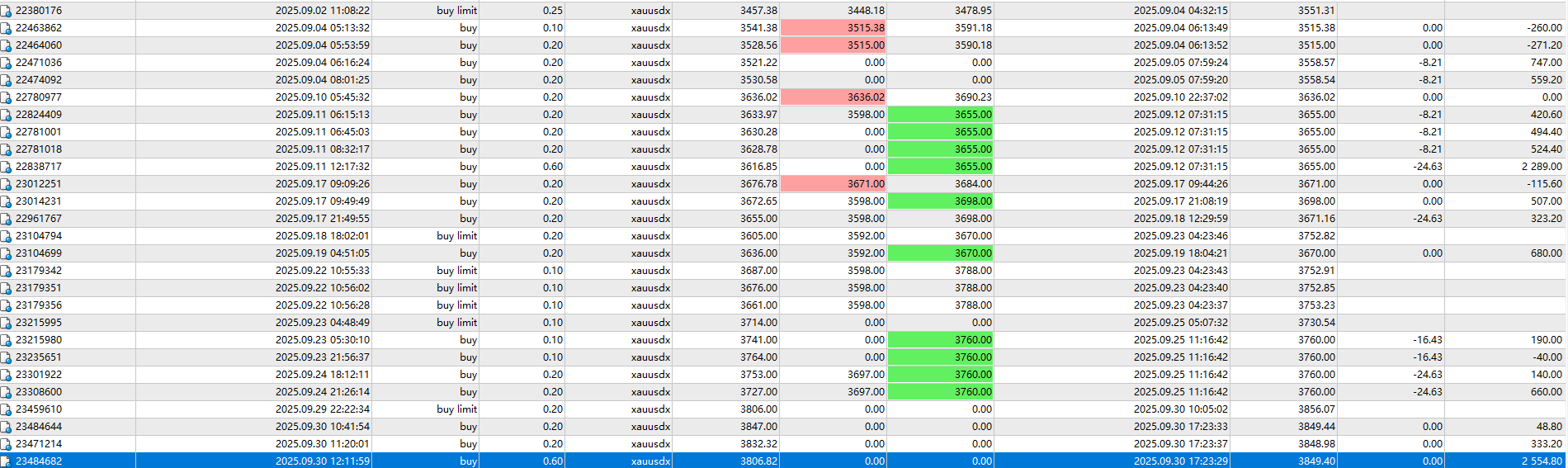This screenshot has width=1568, height=468.
Task: Select the take profit value 3478.95
Action: [x=973, y=11]
